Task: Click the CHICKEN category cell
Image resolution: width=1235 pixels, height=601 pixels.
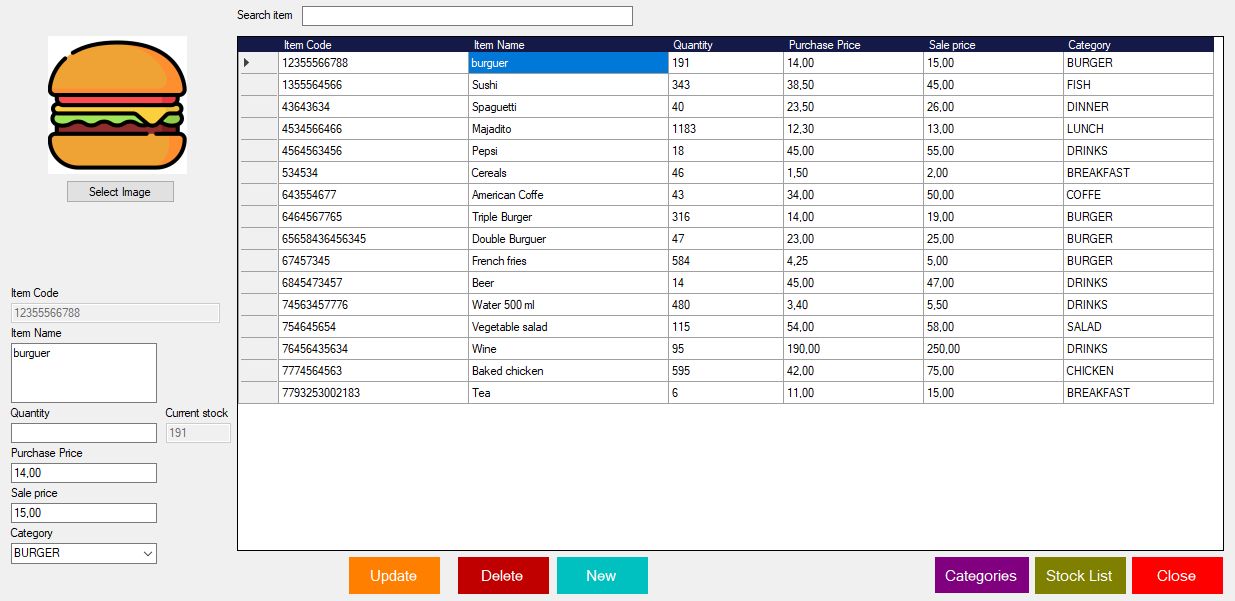Action: pos(1138,371)
